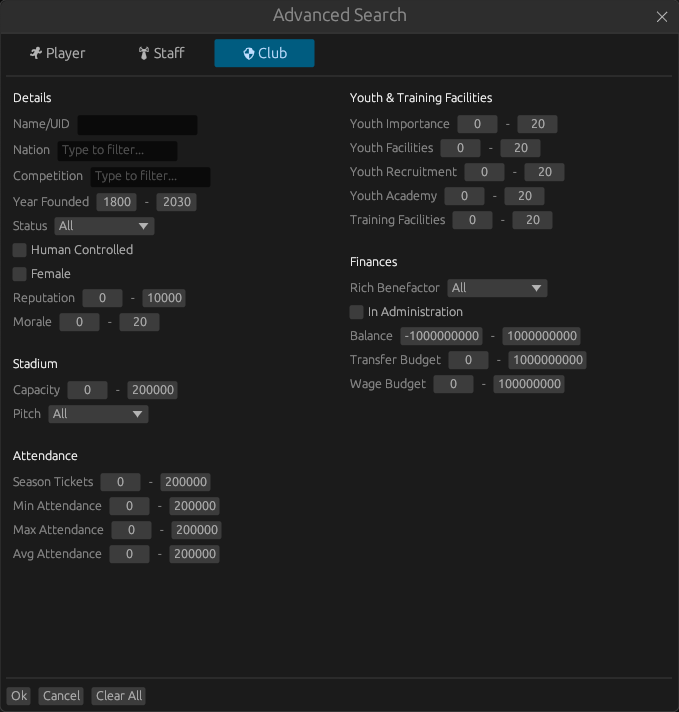Expand the Pitch dropdown

[x=98, y=414]
